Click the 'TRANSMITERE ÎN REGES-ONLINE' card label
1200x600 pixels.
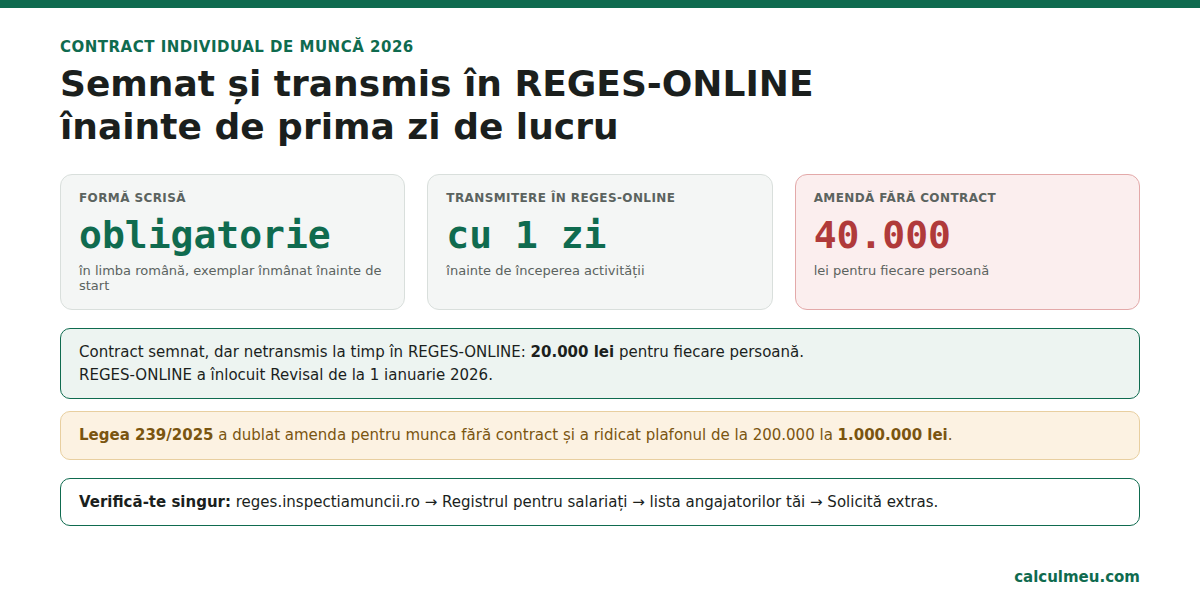tap(560, 198)
